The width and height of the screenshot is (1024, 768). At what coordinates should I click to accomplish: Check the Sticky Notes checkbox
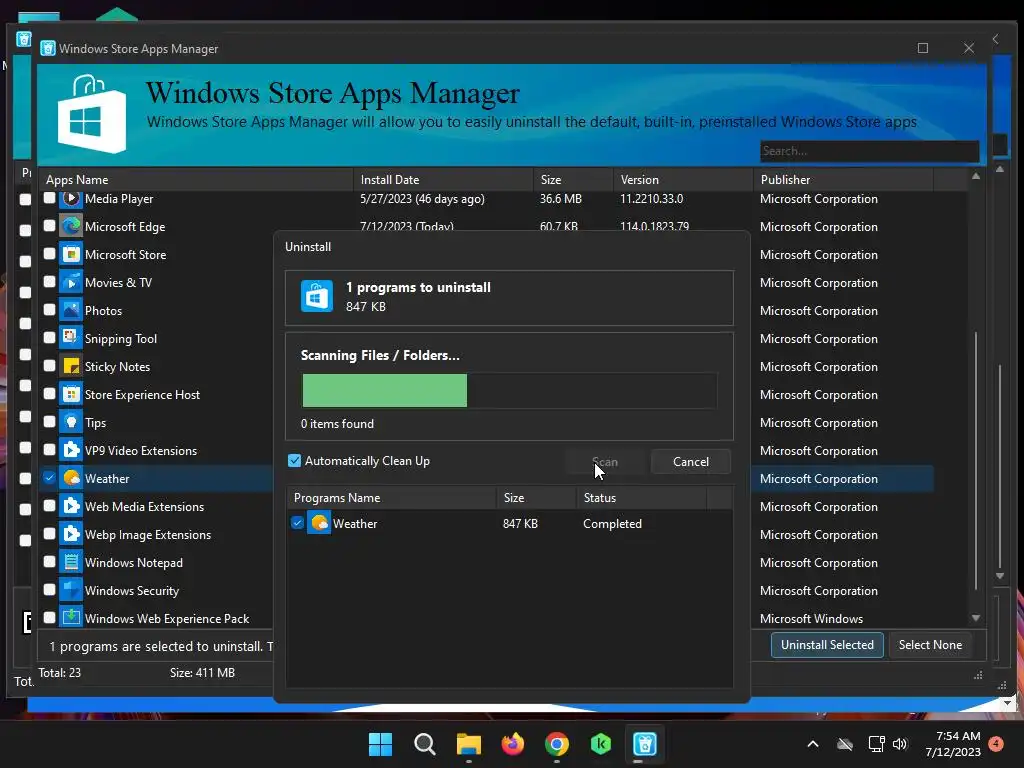click(x=49, y=366)
